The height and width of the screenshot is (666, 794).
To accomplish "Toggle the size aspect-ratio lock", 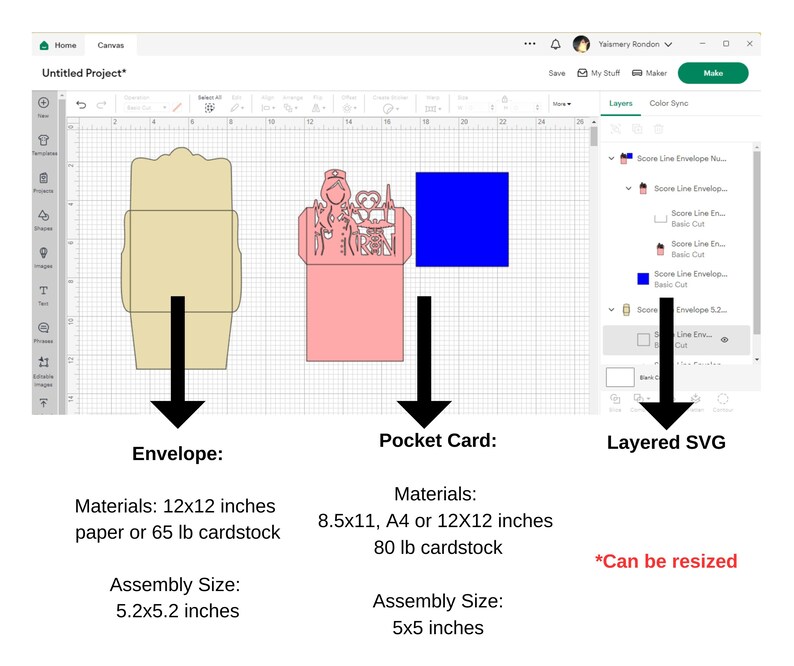I will pyautogui.click(x=504, y=99).
